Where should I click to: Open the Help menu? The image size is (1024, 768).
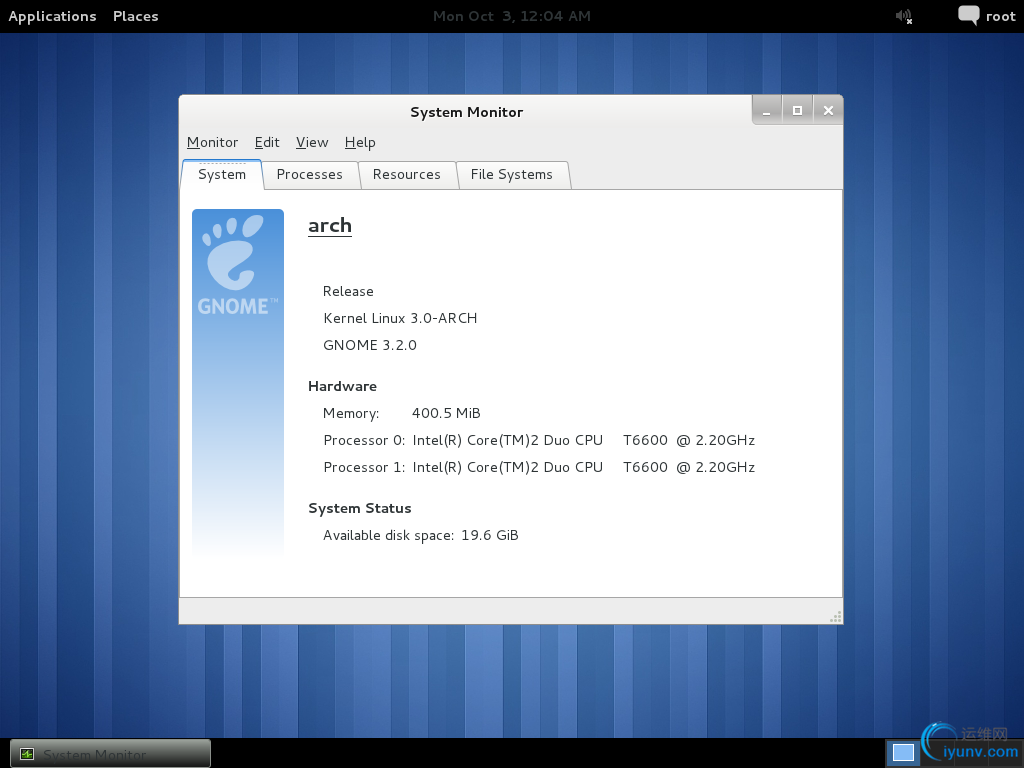360,142
